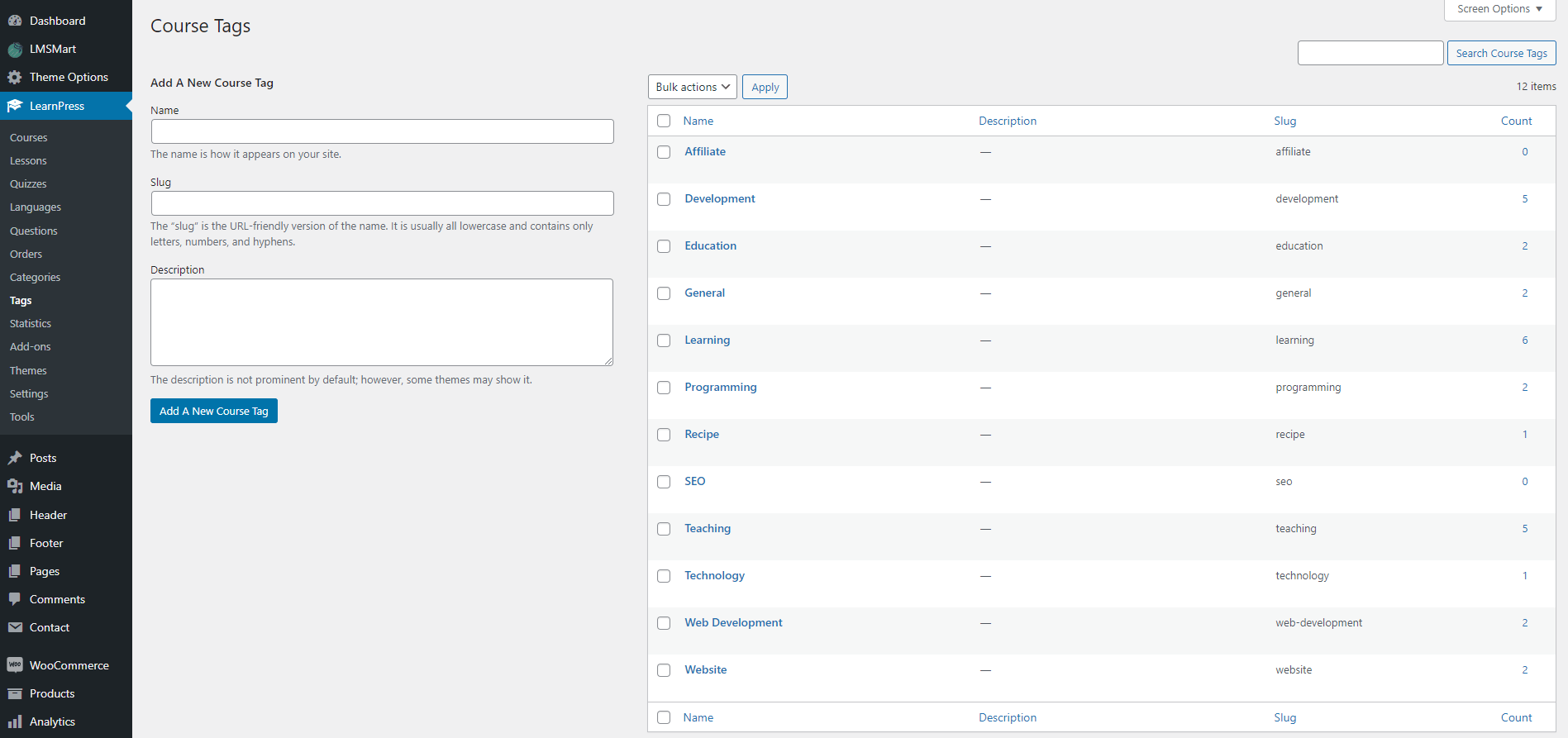
Task: Open the Questions submenu item
Action: [x=34, y=231]
